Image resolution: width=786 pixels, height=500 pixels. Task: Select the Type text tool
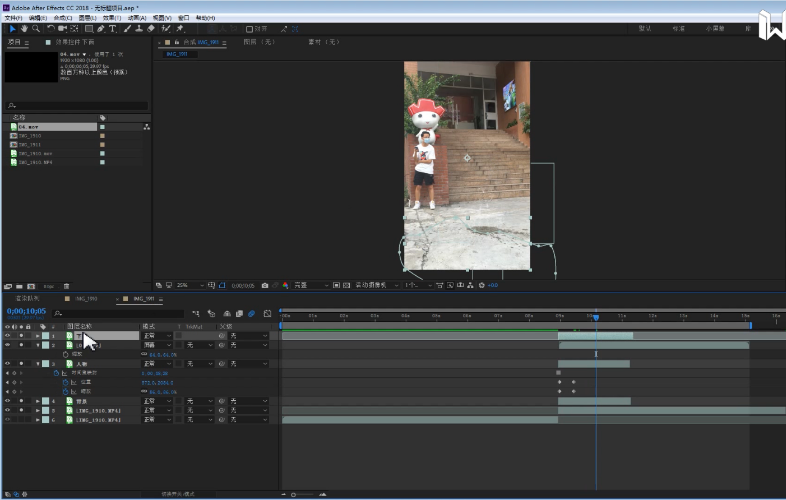[112, 29]
